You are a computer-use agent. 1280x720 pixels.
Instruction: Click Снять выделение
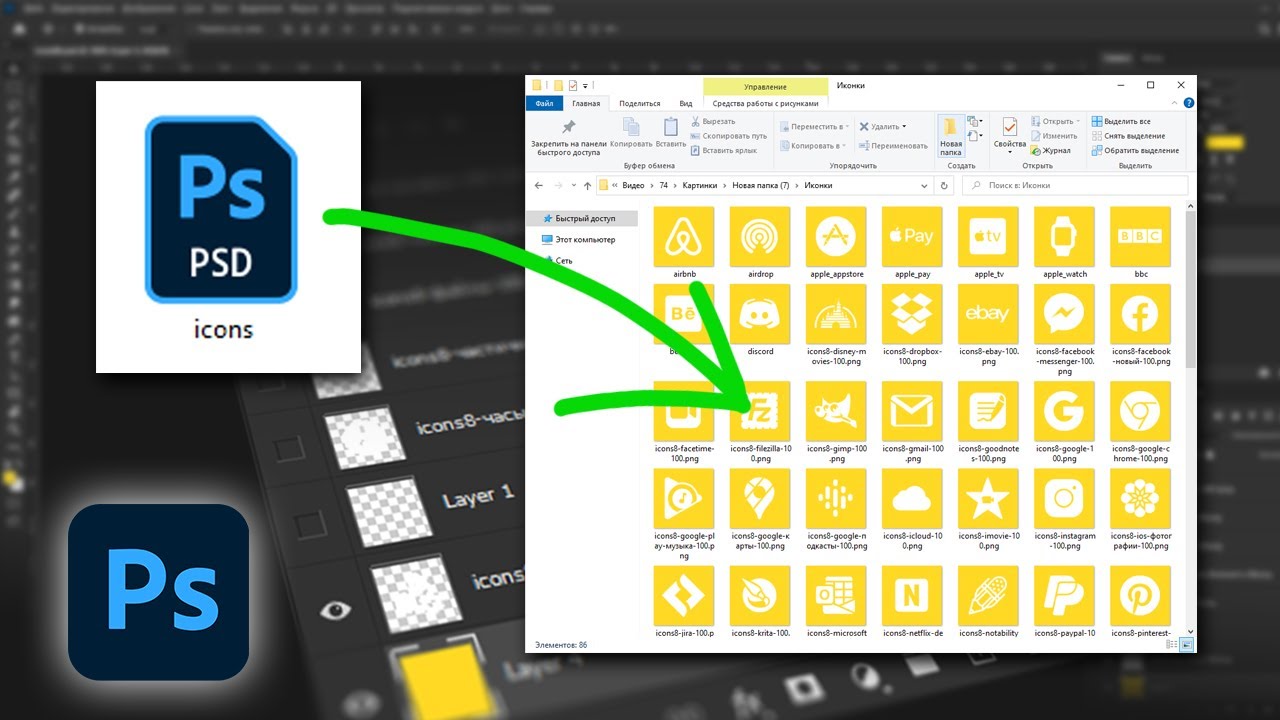click(x=1128, y=136)
